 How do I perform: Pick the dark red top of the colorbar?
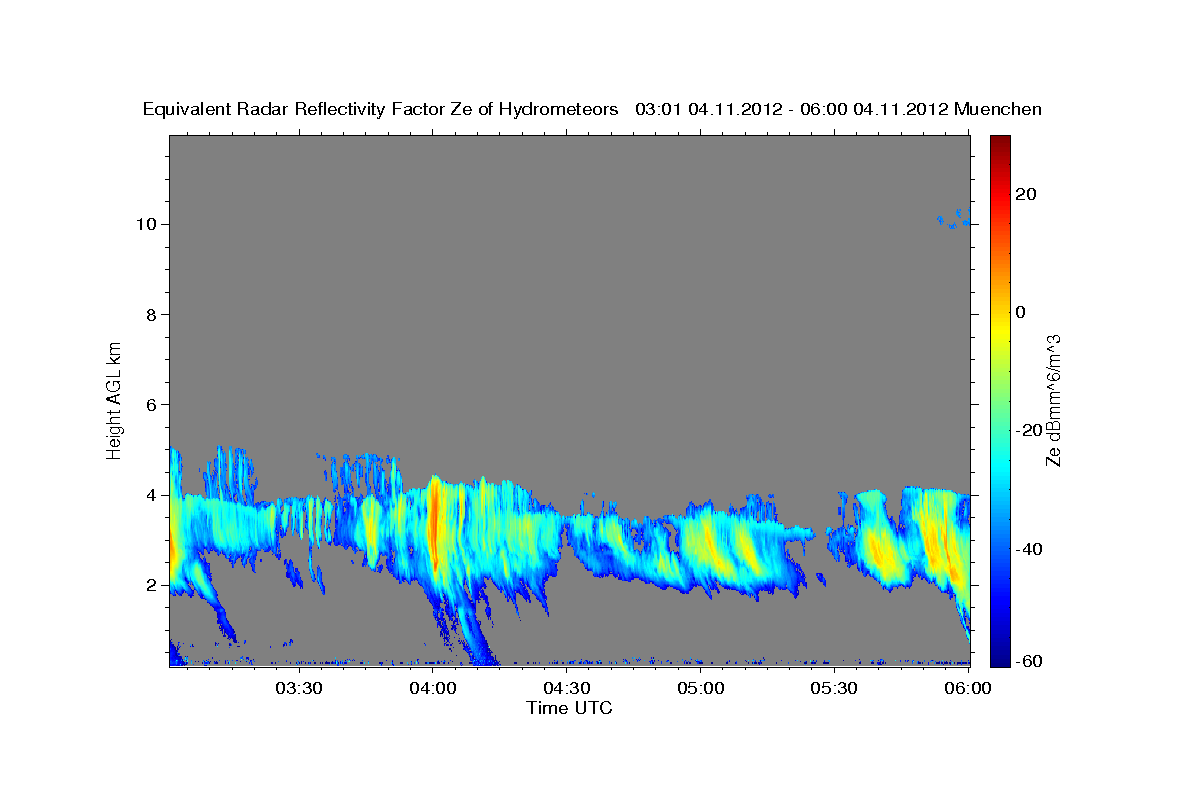point(1000,143)
